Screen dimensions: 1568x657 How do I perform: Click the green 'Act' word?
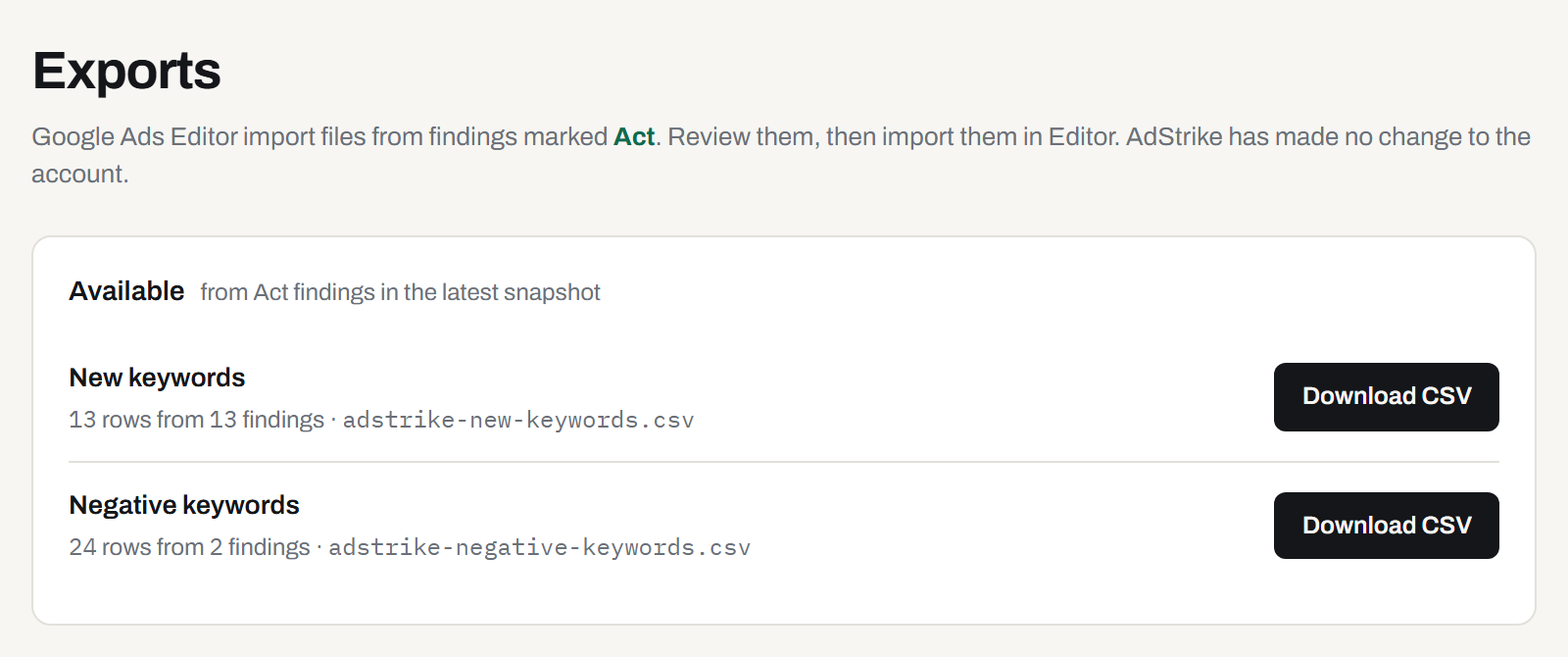point(634,136)
